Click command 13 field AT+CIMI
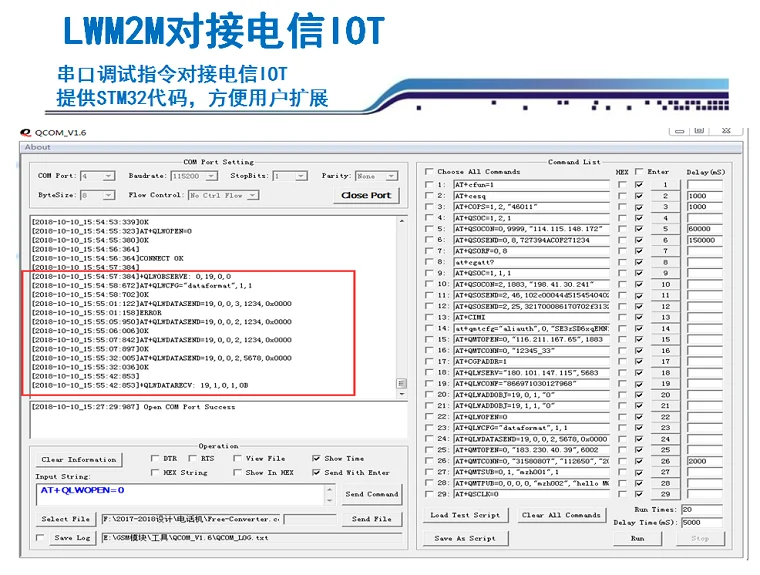The width and height of the screenshot is (760, 575). click(x=531, y=317)
